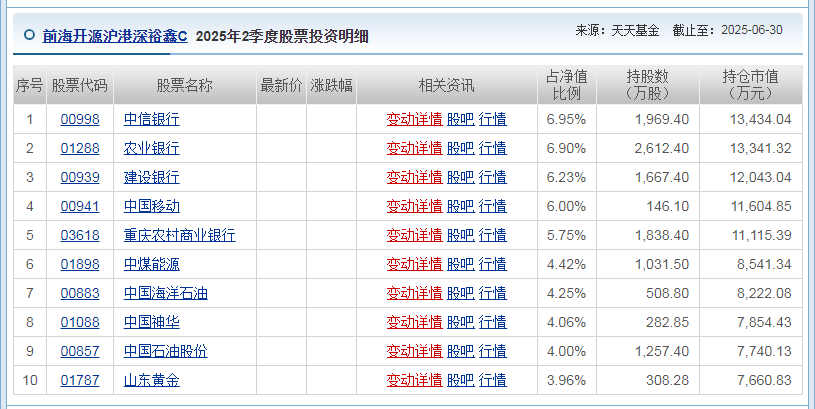Open 股吧 for 中国海洋石油

pyautogui.click(x=461, y=294)
